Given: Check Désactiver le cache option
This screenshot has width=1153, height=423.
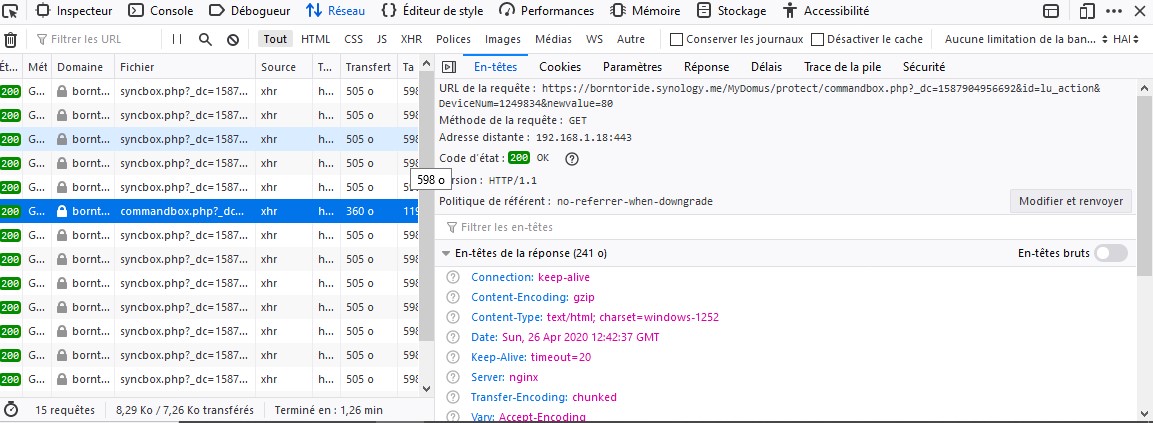Looking at the screenshot, I should (818, 40).
